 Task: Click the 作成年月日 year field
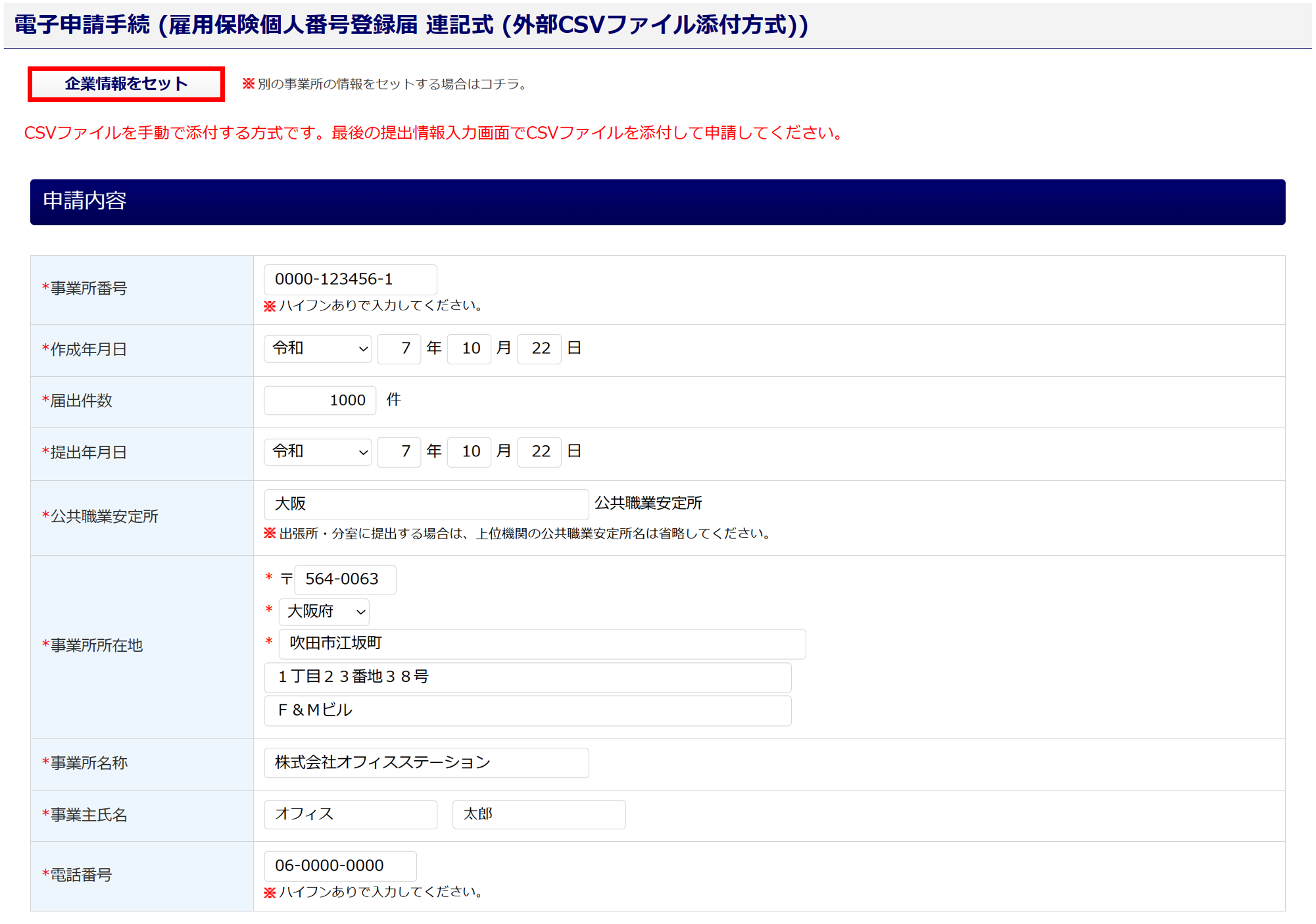tap(399, 349)
